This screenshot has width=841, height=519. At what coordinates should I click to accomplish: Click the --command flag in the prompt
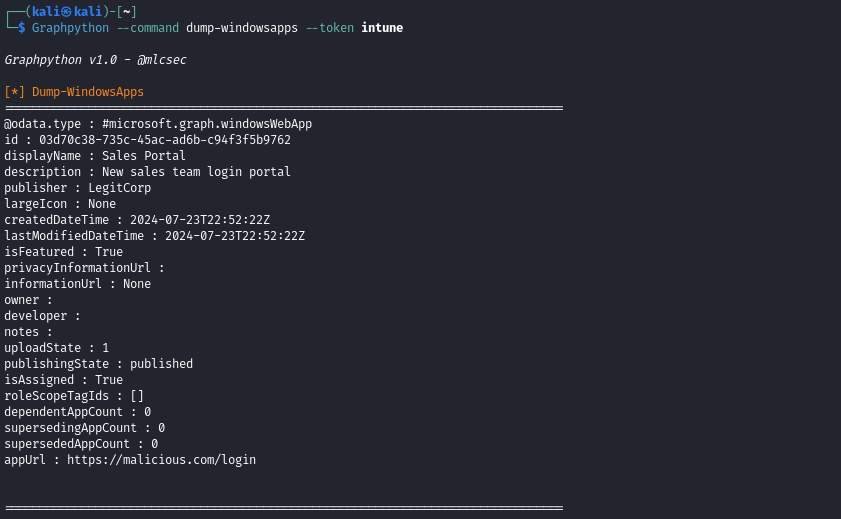pyautogui.click(x=148, y=28)
